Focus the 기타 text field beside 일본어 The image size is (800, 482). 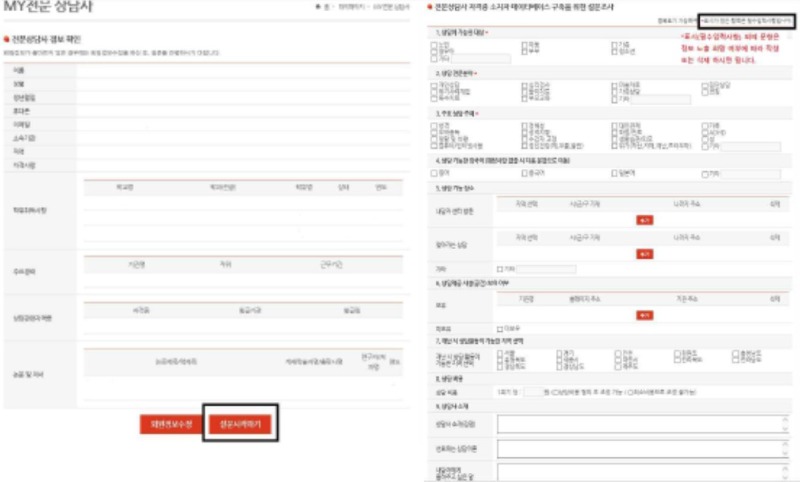[752, 172]
